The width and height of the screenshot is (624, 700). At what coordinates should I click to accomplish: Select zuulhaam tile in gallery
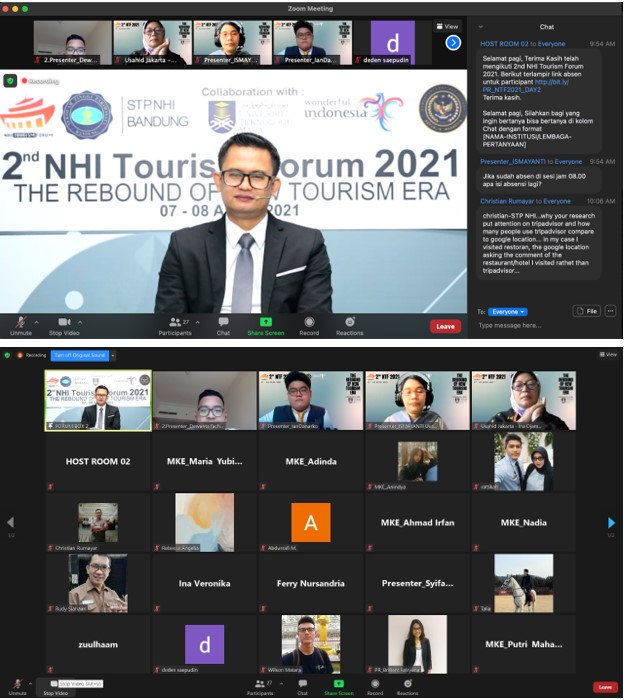[98, 645]
